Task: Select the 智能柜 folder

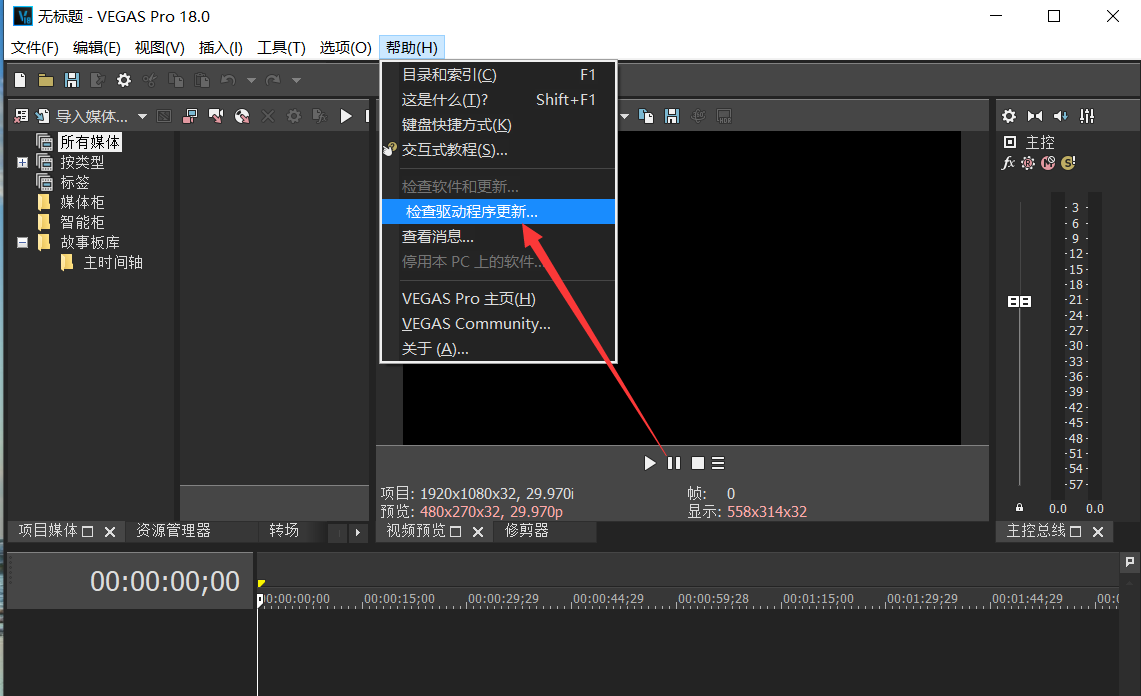Action: 82,222
